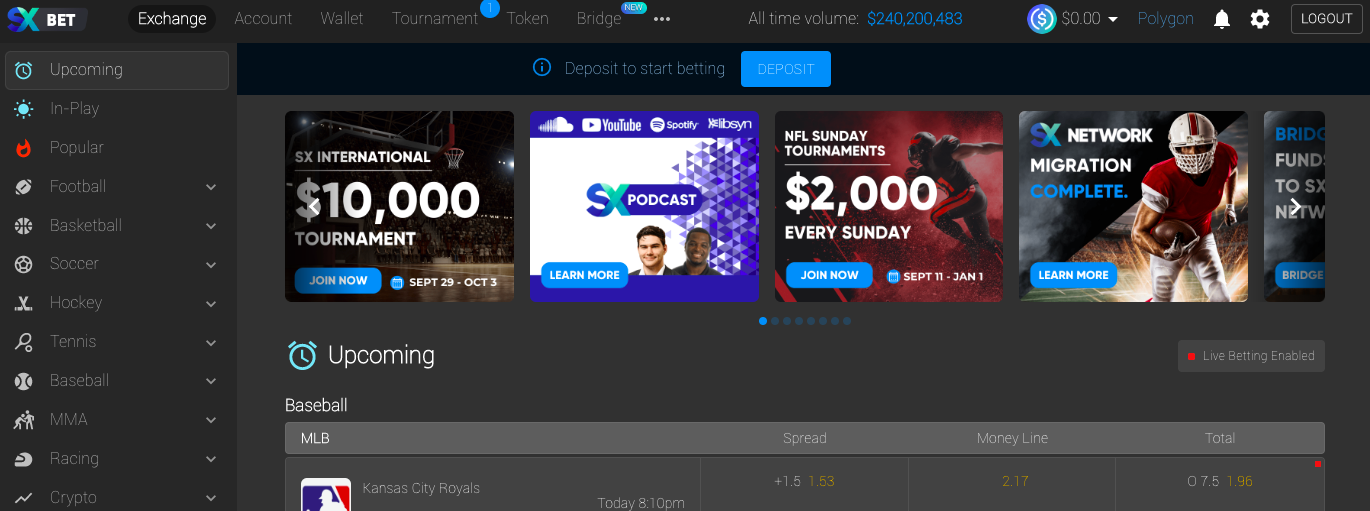Click the blue DEPOSIT button
The image size is (1370, 511).
click(x=786, y=69)
